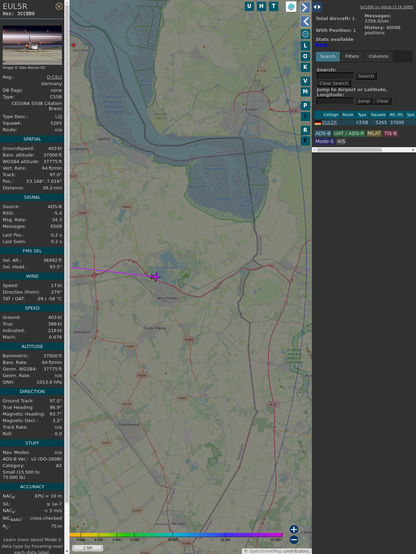
Task: Toggle the O map button
Action: pyautogui.click(x=305, y=56)
